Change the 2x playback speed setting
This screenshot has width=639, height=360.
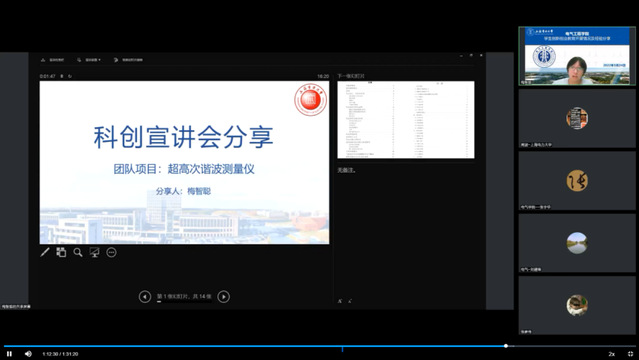[x=611, y=354]
